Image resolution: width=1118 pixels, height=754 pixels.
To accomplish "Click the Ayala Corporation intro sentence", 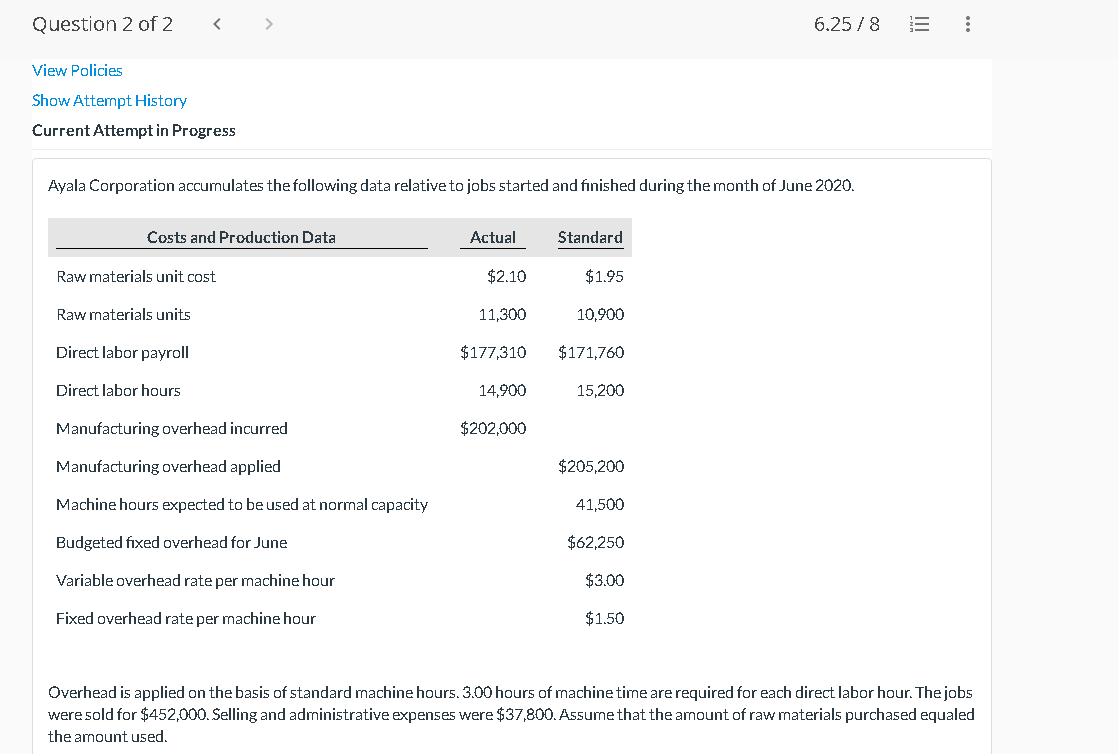I will (451, 186).
